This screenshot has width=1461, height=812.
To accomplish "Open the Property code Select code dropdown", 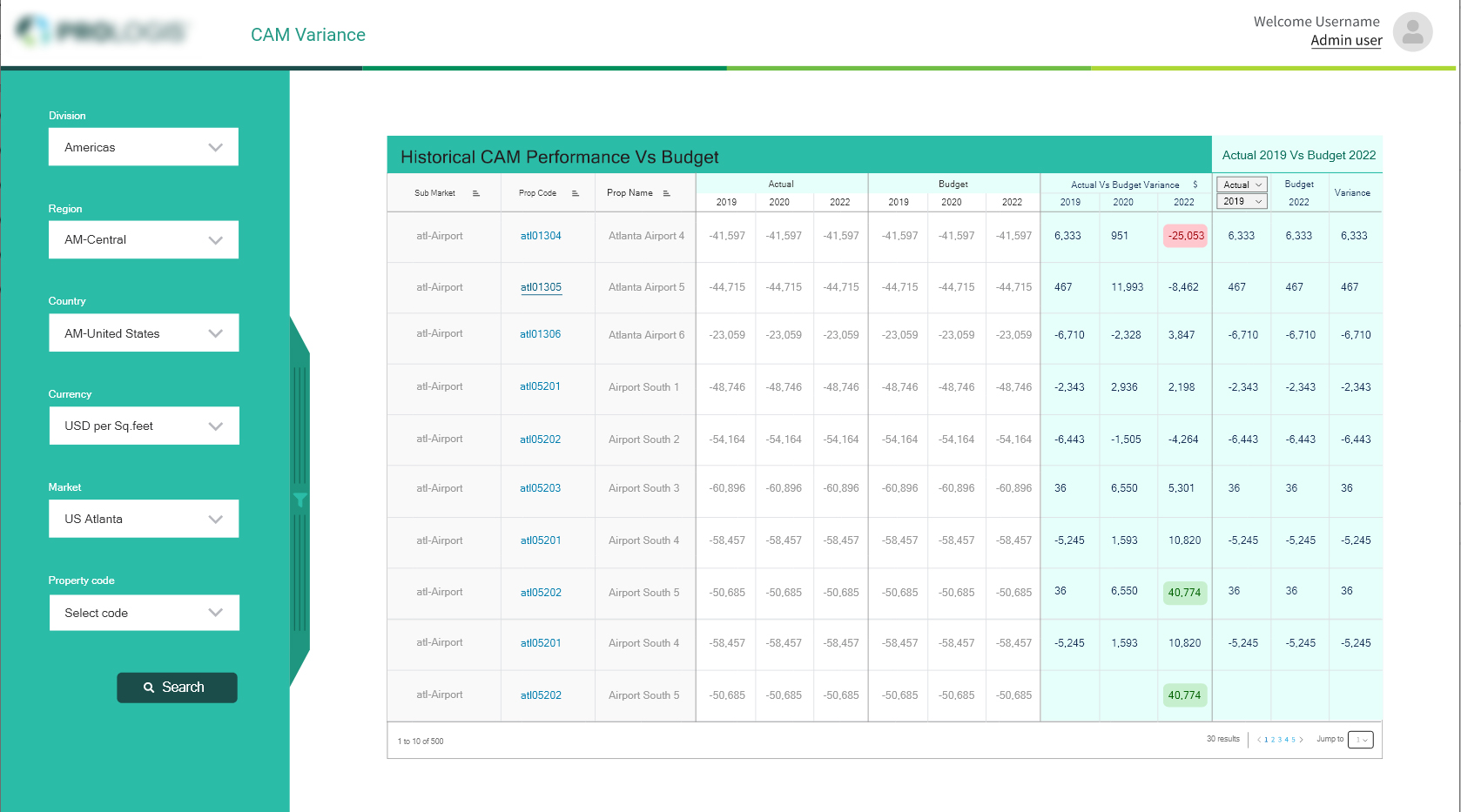I will click(x=144, y=613).
